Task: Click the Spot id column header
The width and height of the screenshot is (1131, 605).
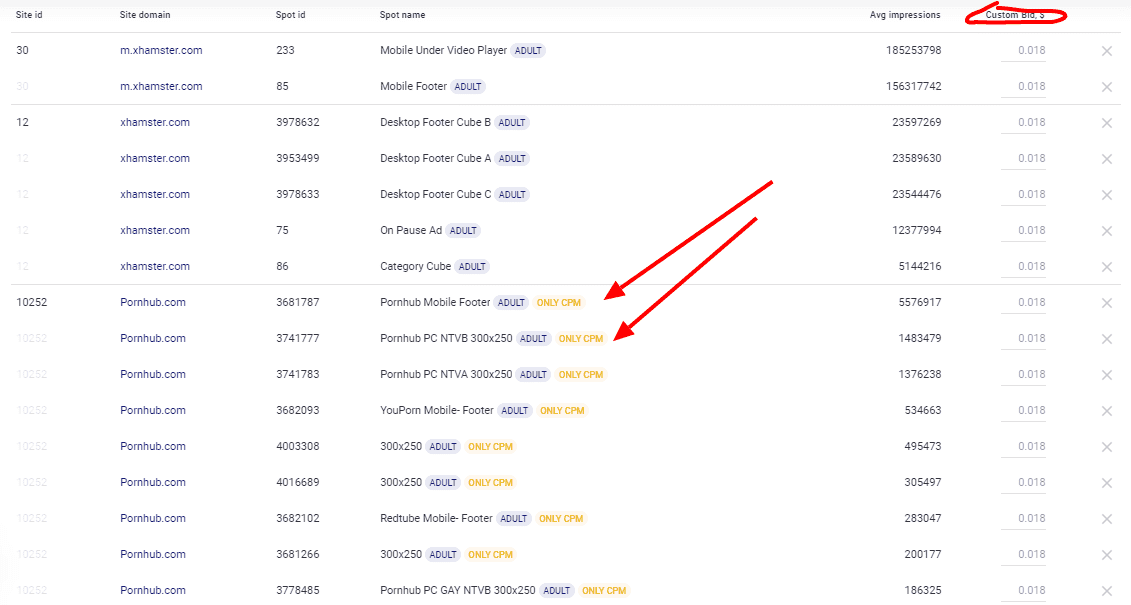Action: pos(291,15)
